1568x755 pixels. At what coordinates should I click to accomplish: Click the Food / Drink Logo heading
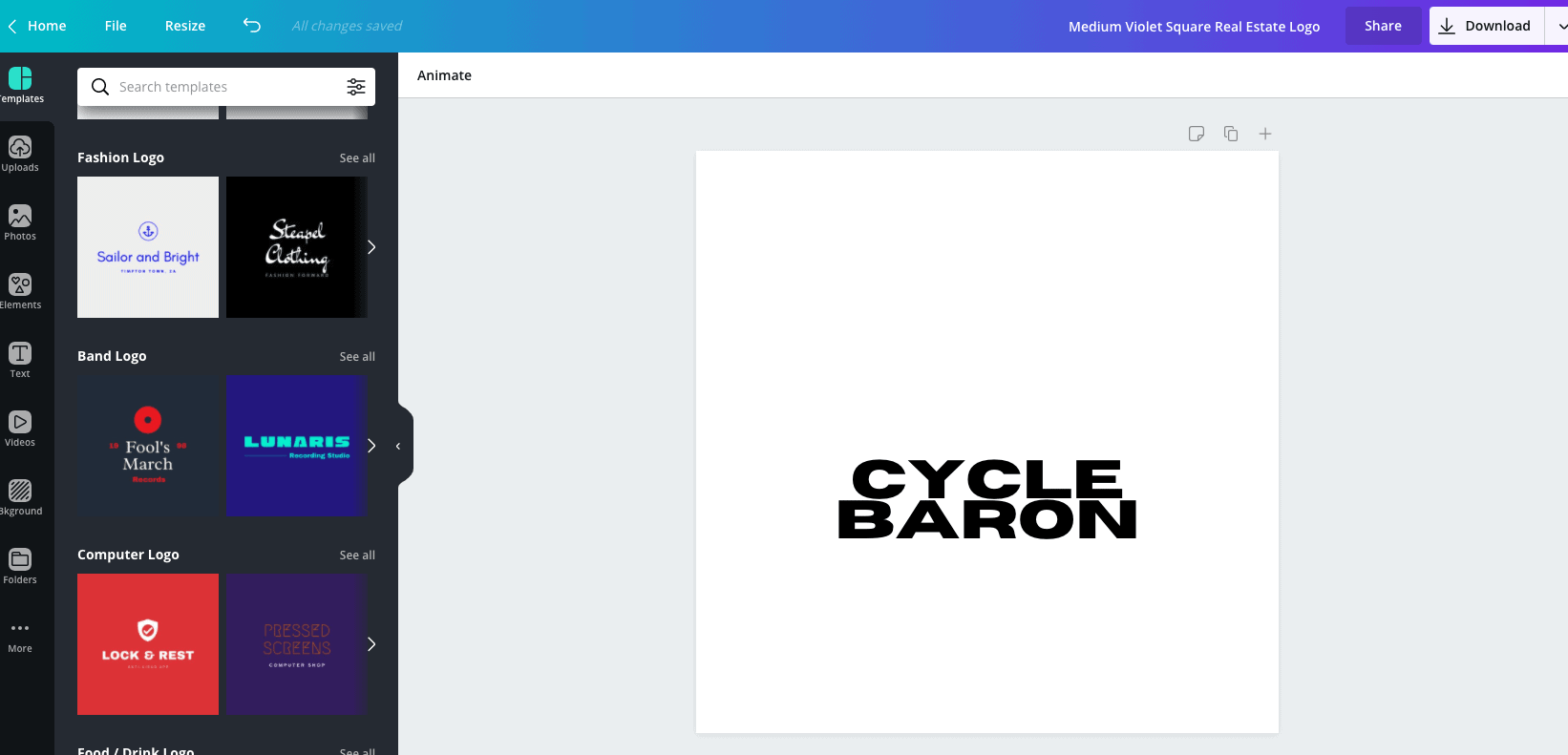136,750
